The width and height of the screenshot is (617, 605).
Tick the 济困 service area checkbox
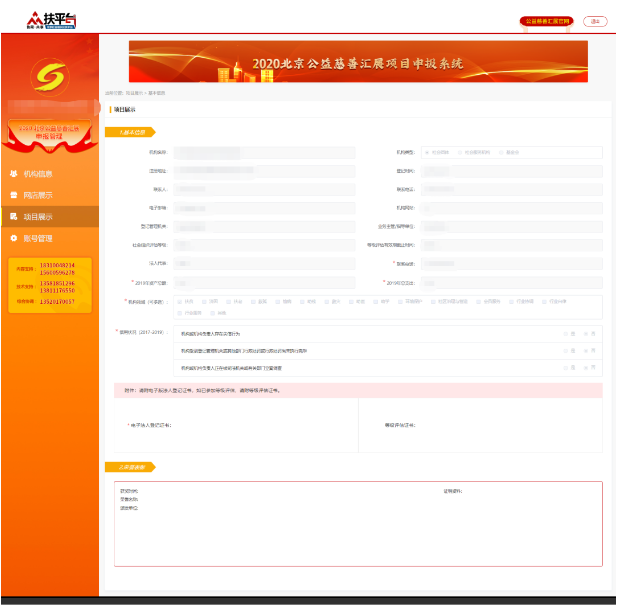(204, 302)
